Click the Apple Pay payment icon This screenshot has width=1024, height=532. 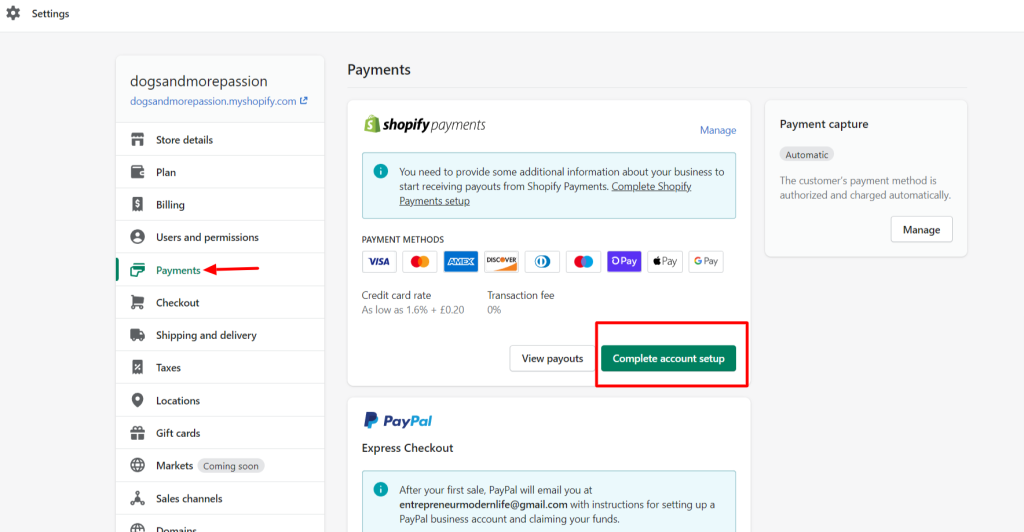(x=665, y=262)
